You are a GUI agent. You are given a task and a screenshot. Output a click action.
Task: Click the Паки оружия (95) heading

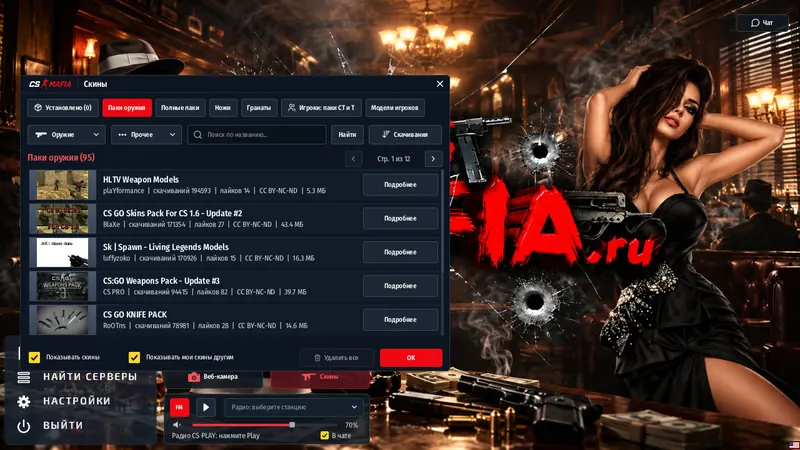click(x=61, y=157)
